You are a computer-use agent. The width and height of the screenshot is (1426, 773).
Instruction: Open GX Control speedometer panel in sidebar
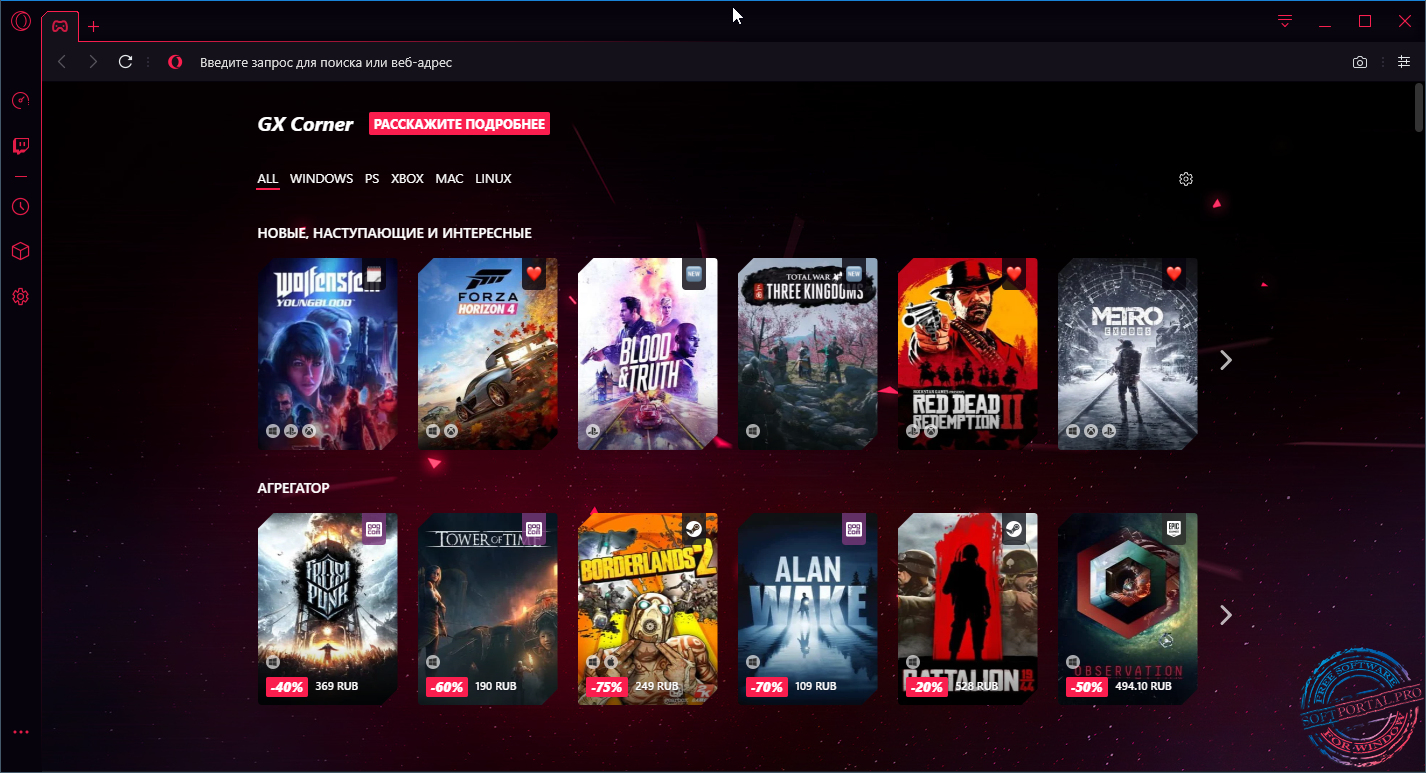coord(21,100)
